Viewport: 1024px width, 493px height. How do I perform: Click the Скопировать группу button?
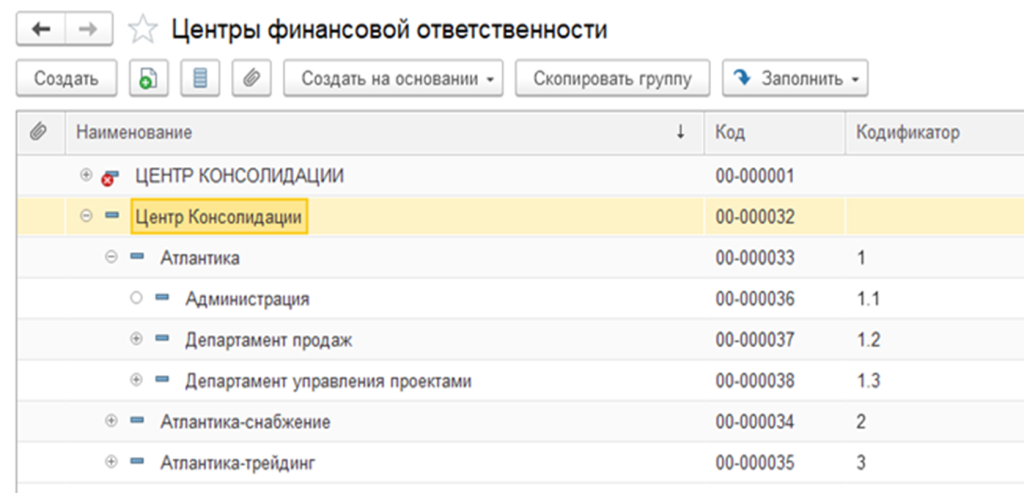click(x=612, y=79)
